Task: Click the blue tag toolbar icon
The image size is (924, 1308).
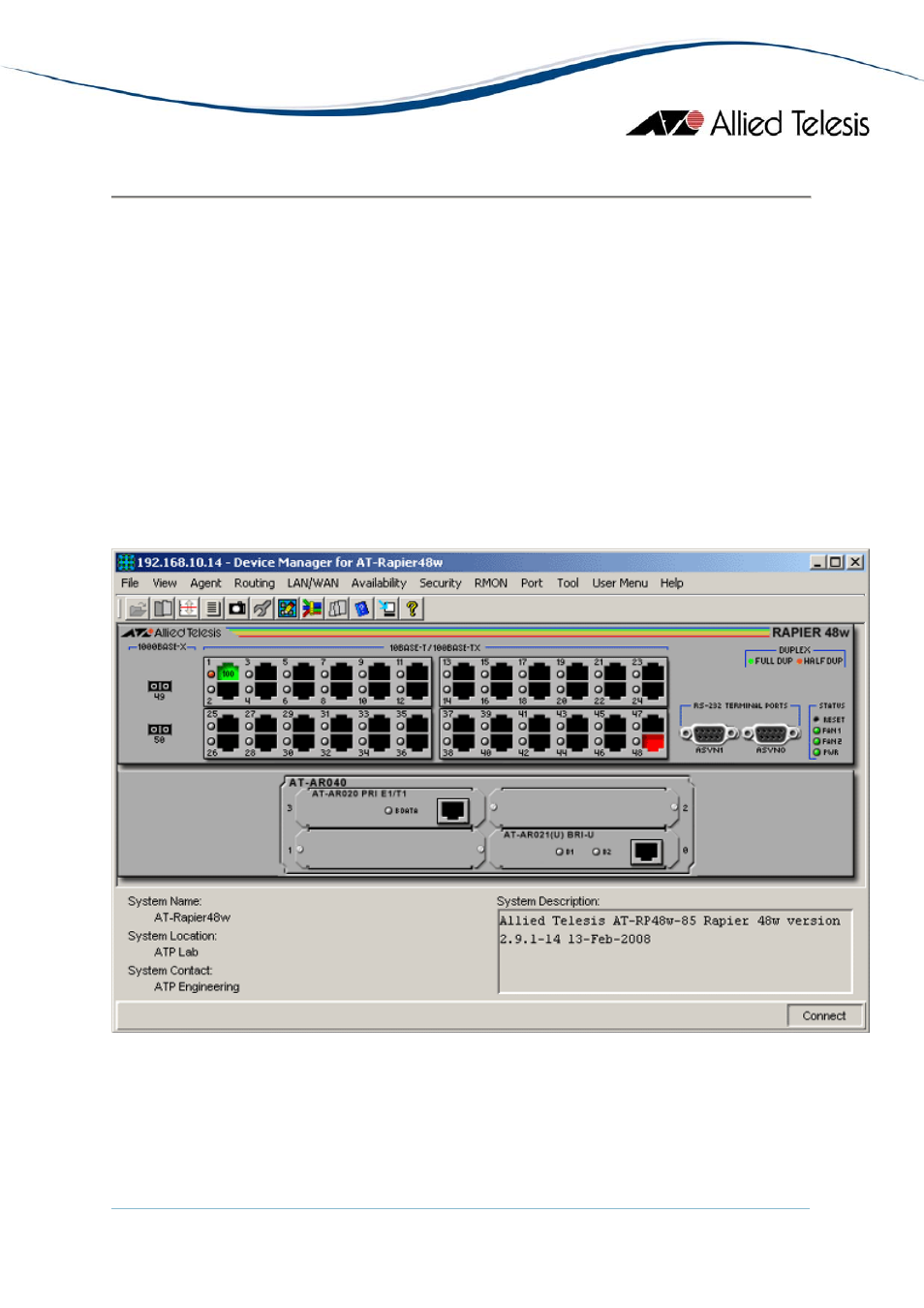Action: click(362, 608)
